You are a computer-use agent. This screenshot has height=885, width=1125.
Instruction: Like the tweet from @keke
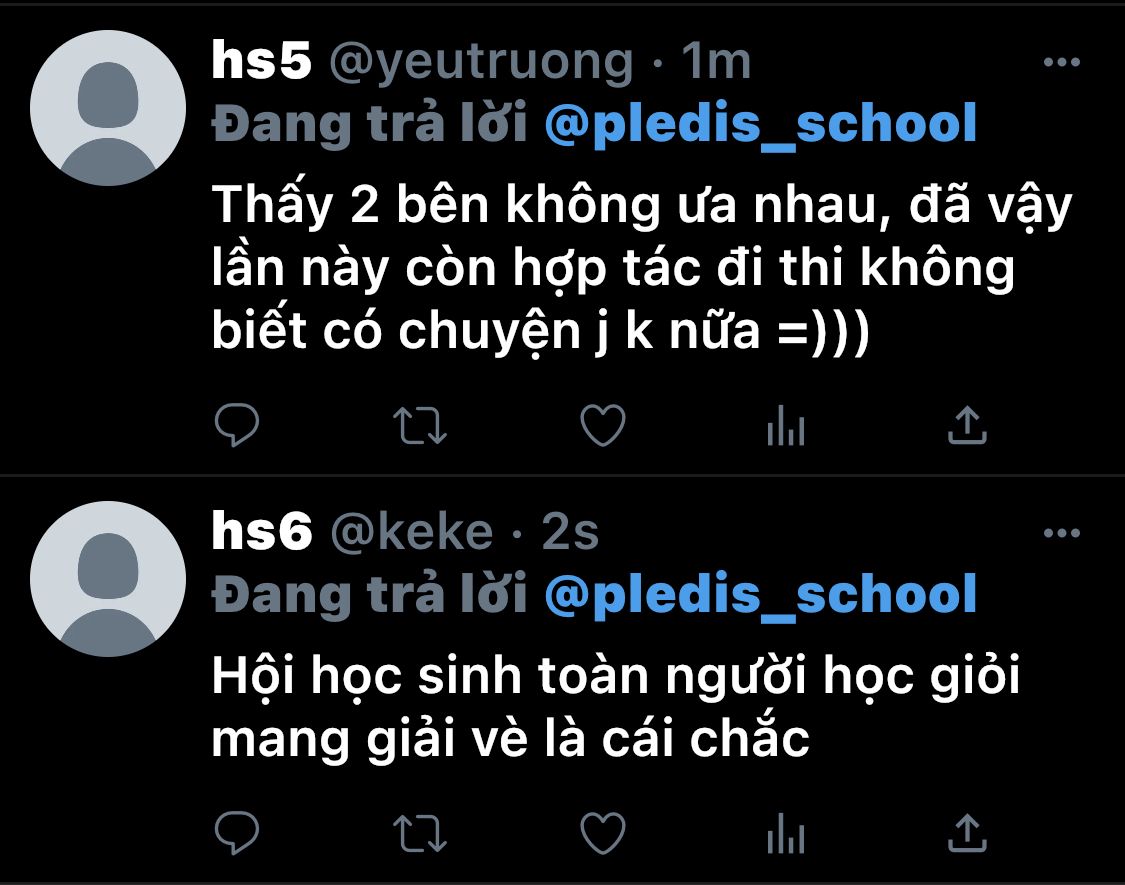[x=603, y=833]
